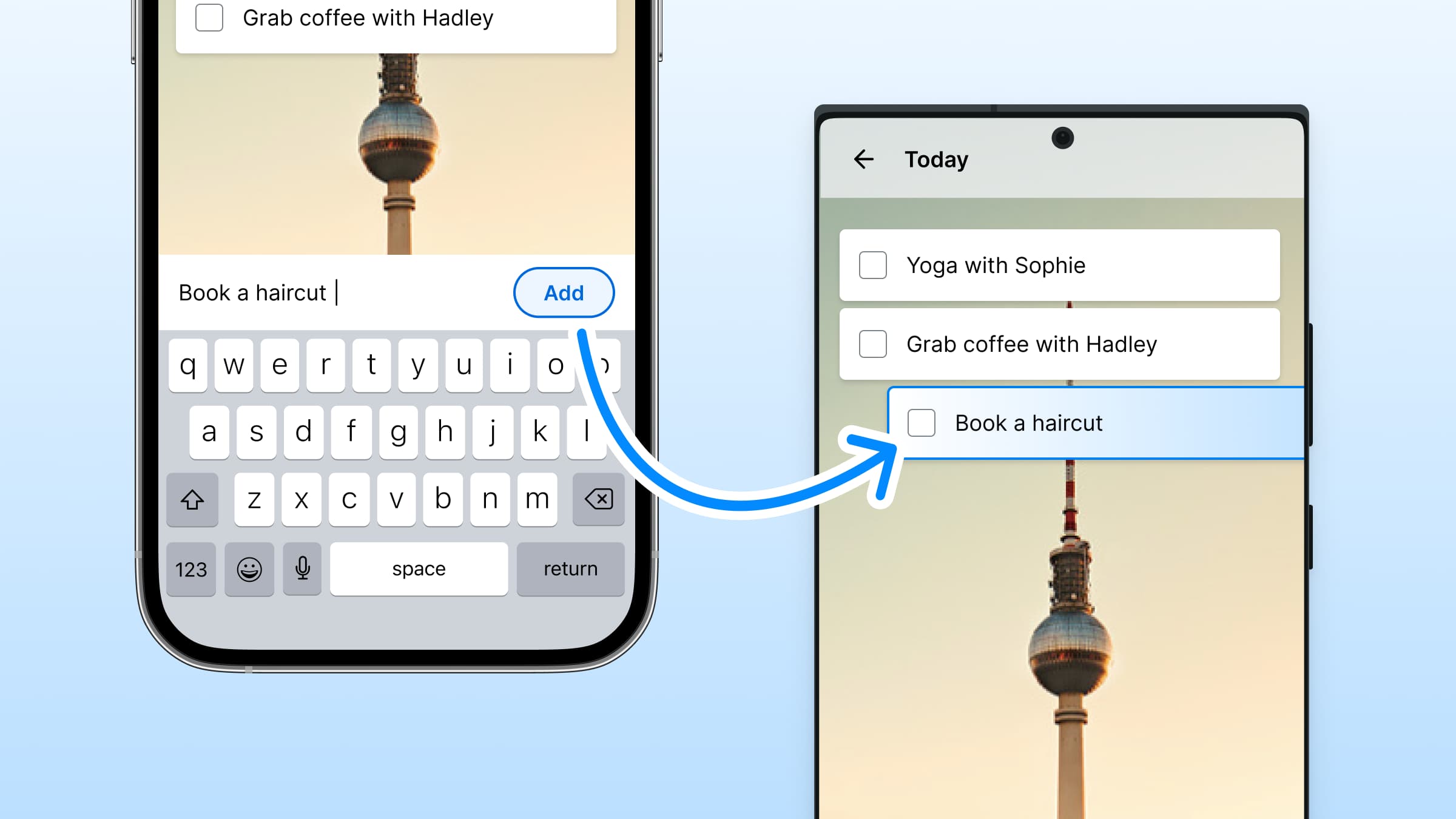Select the 123 numeric keyboard icon

coord(192,568)
